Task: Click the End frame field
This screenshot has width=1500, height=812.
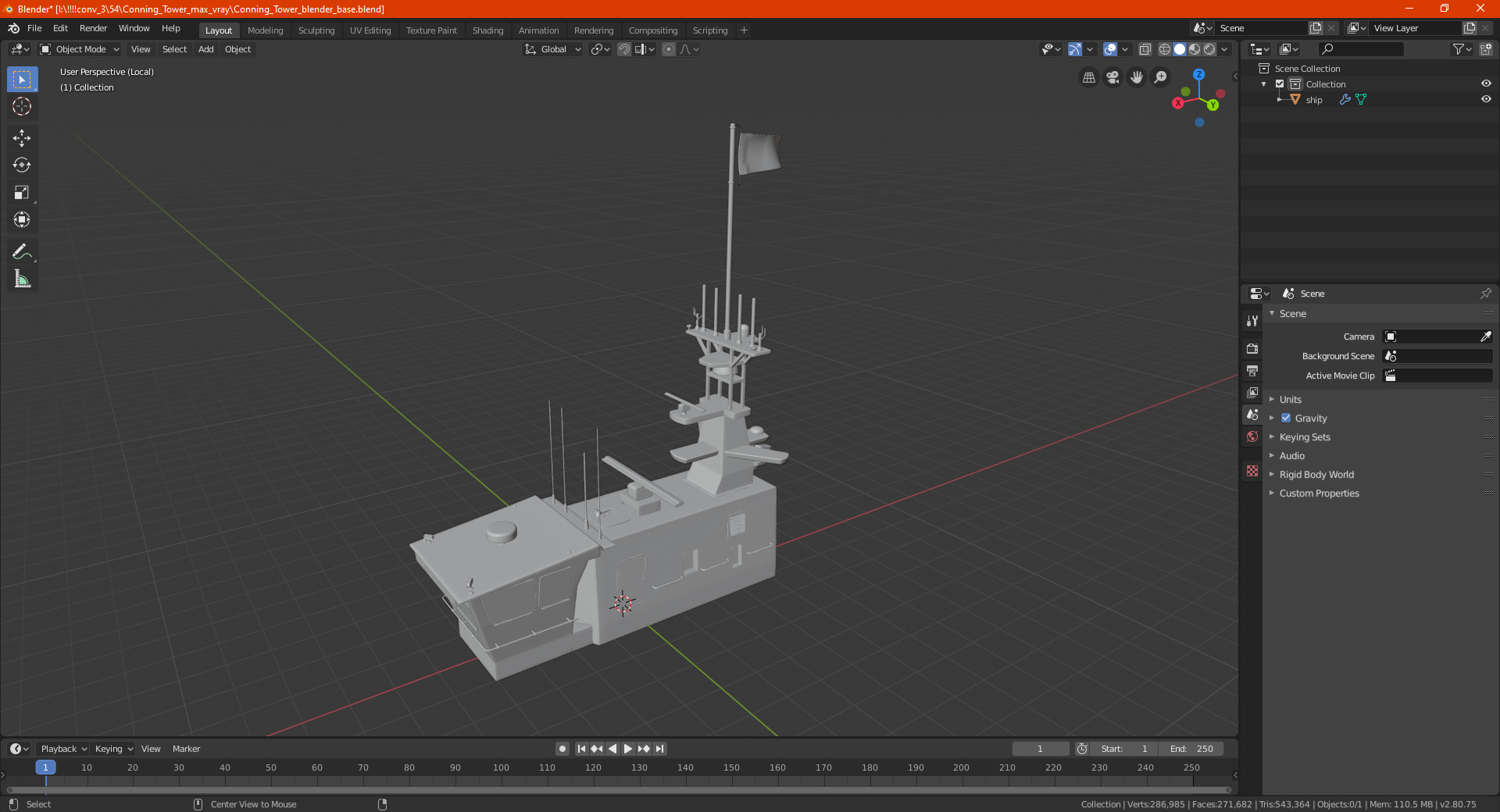Action: 1191,749
